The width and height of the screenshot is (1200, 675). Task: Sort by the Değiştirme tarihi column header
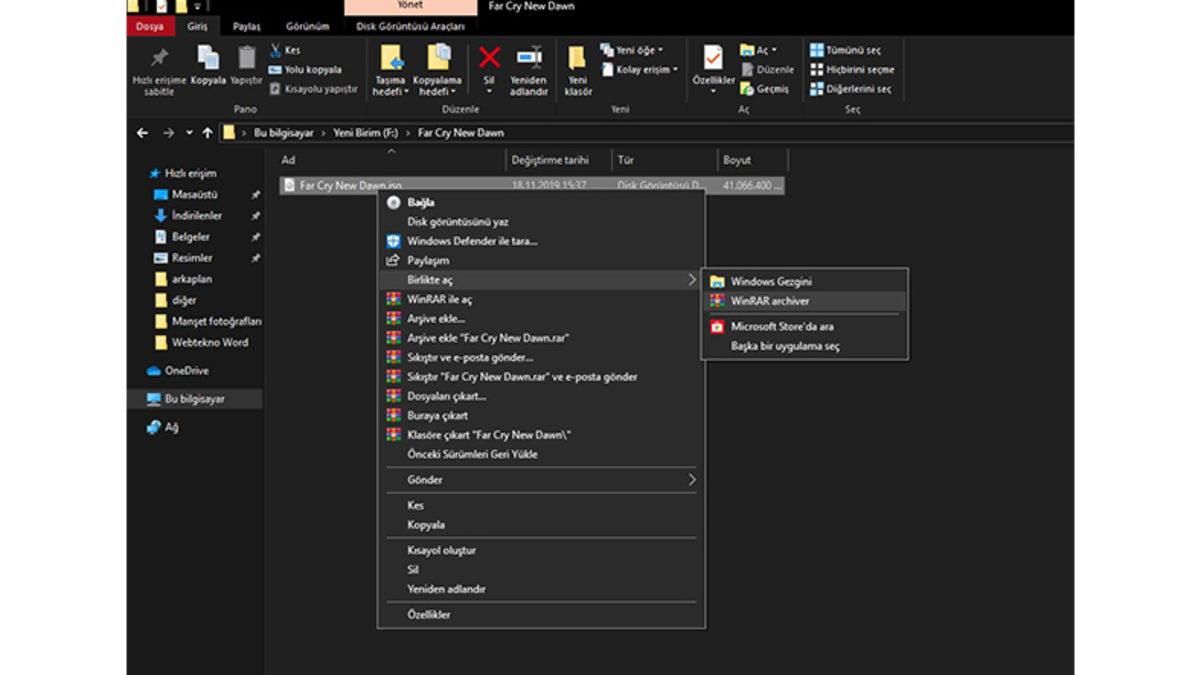(549, 160)
